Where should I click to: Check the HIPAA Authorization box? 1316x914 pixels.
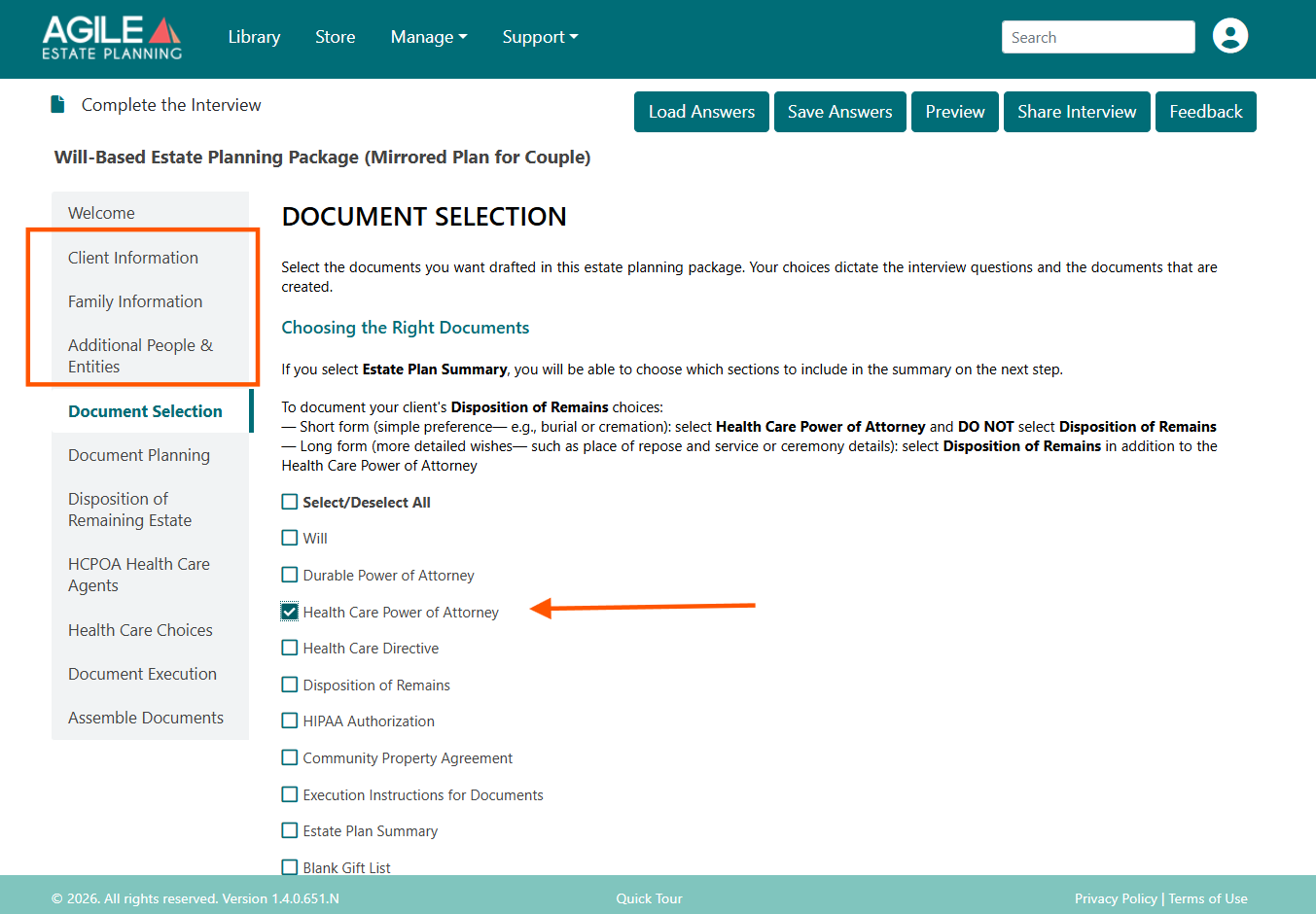tap(289, 721)
